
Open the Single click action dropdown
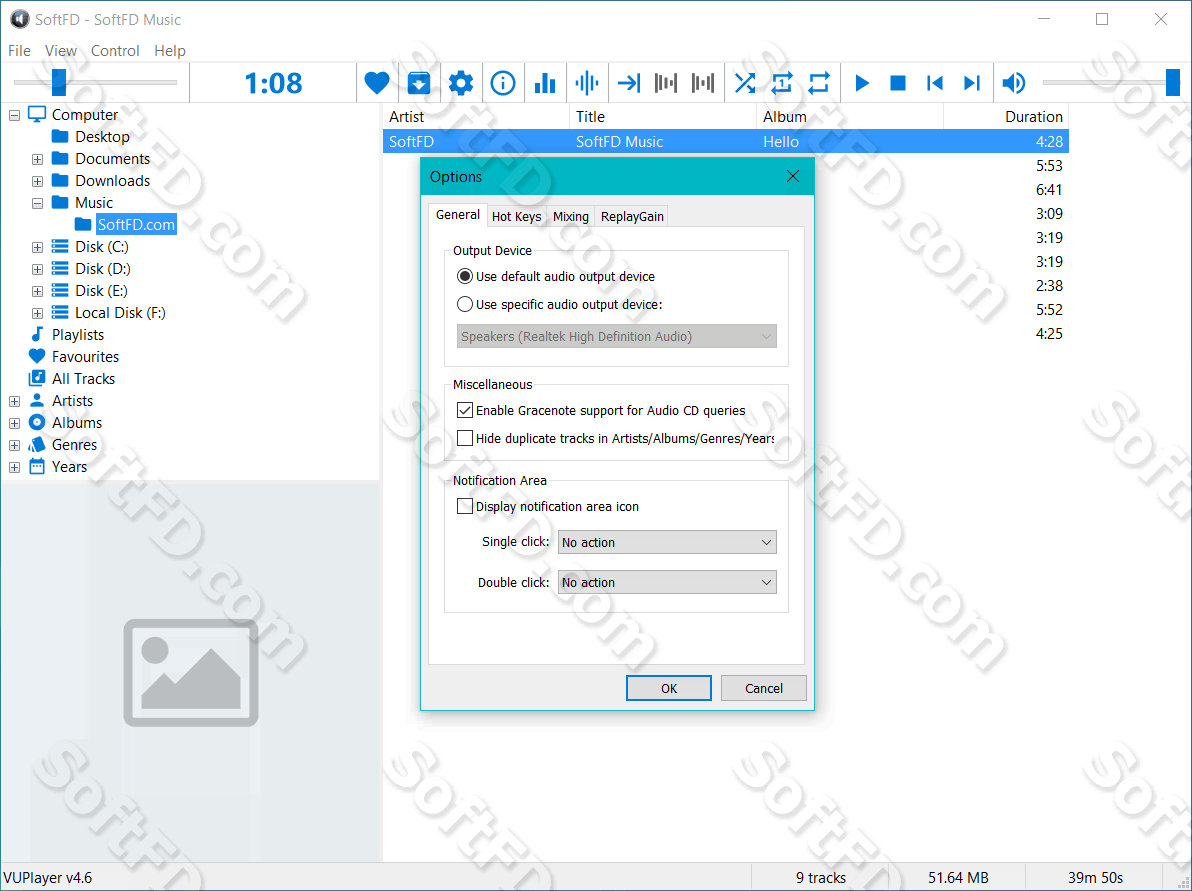click(667, 542)
